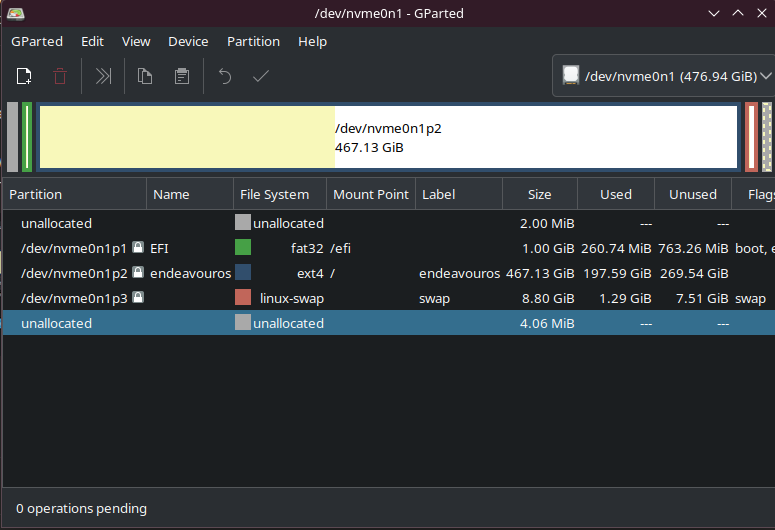Open the Device menu
The image size is (775, 530).
point(188,42)
